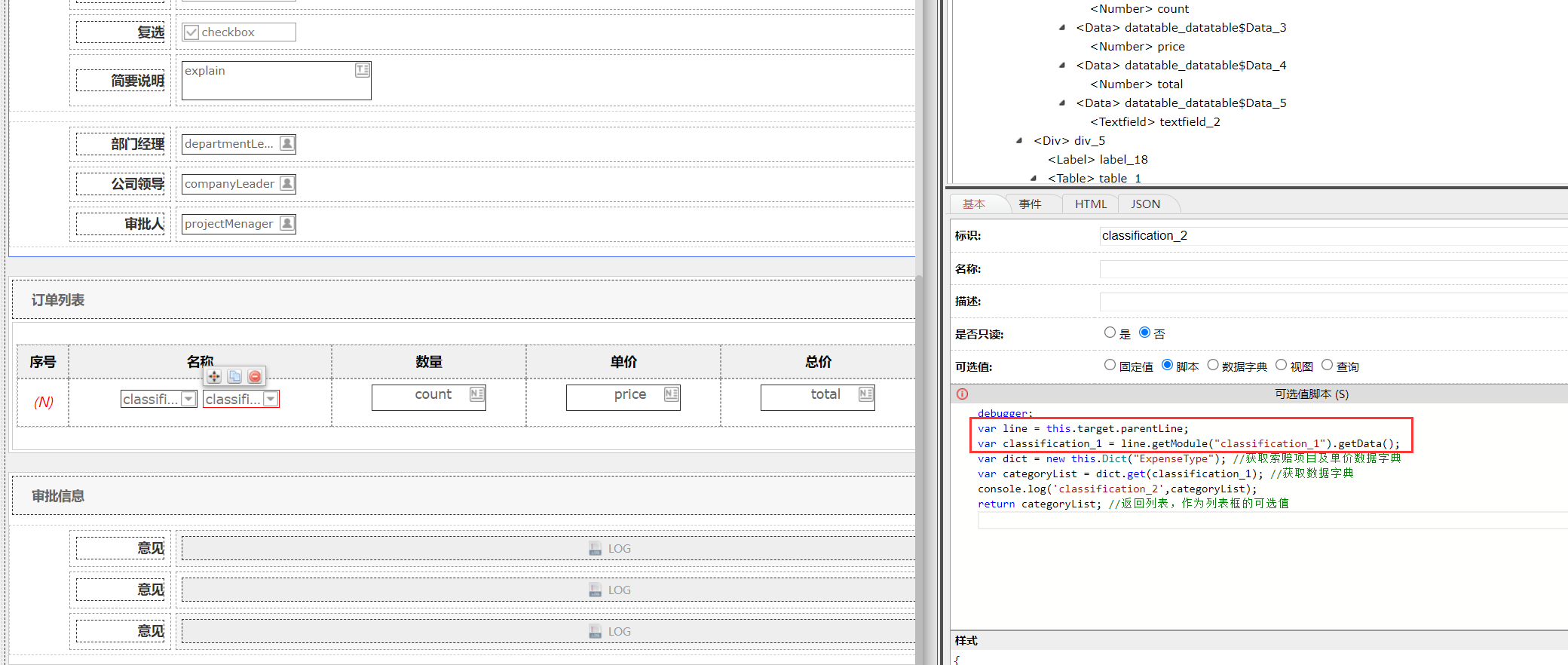1568x665 pixels.
Task: Click person icon in projectMenager field
Action: pyautogui.click(x=286, y=223)
